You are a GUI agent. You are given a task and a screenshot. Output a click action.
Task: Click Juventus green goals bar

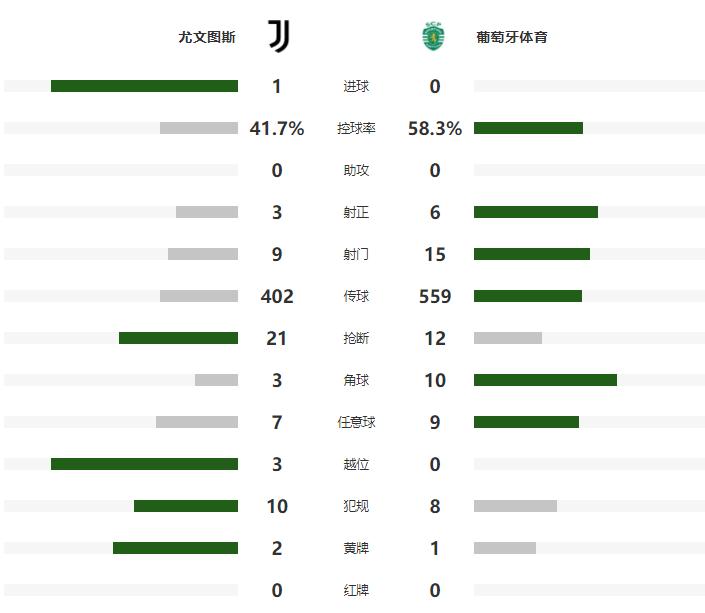[144, 86]
